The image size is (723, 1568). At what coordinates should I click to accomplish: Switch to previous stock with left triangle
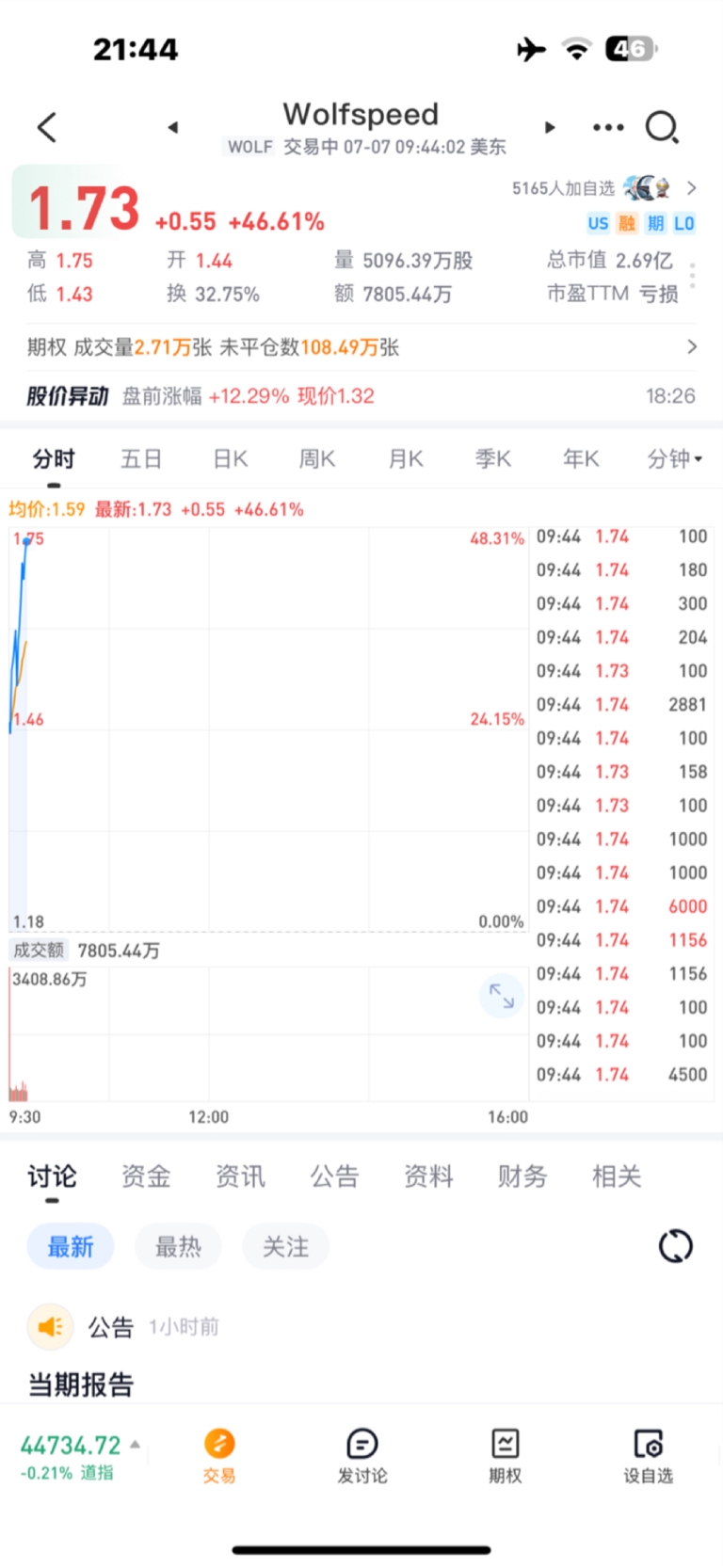[173, 127]
